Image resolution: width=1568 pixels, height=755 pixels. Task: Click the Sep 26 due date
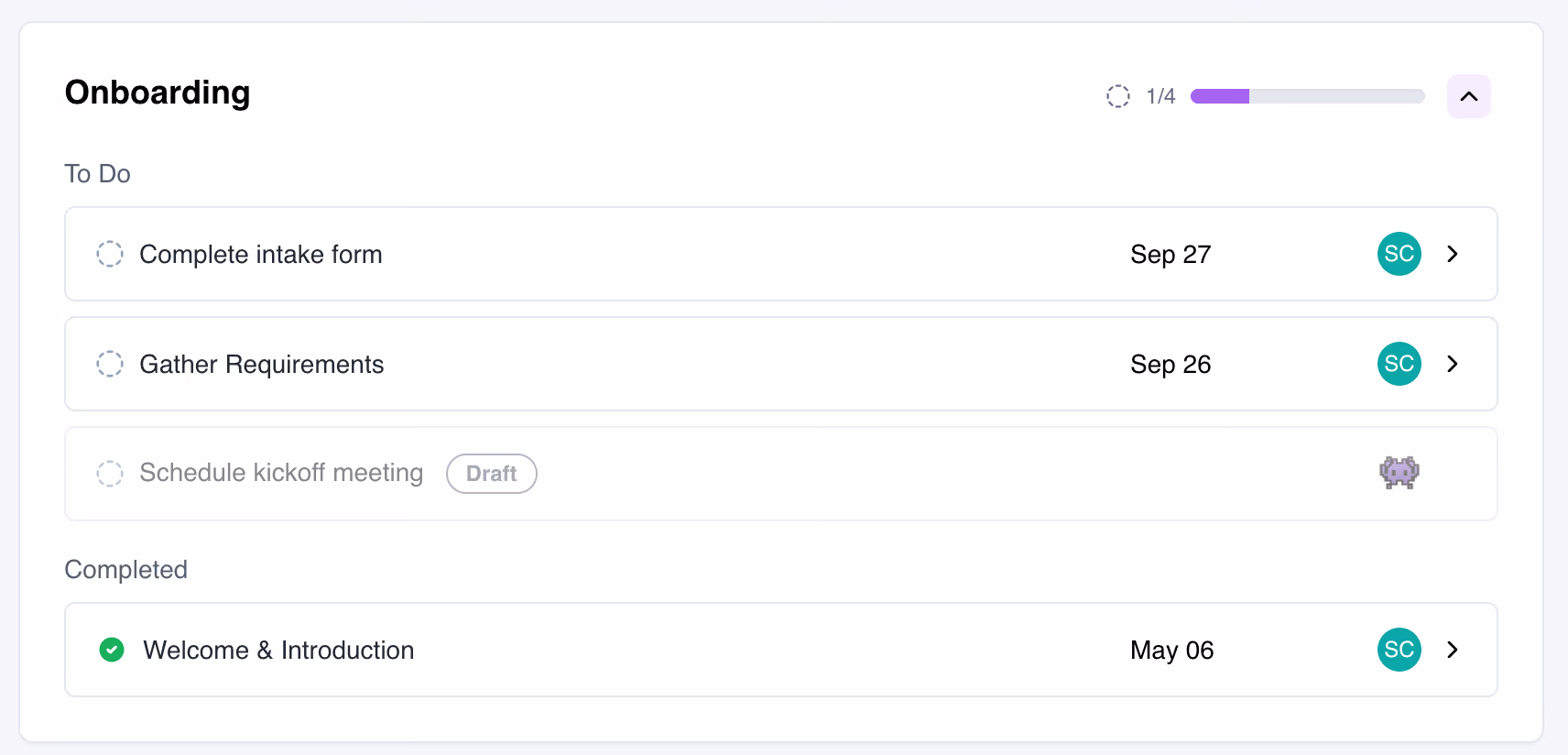pos(1171,364)
